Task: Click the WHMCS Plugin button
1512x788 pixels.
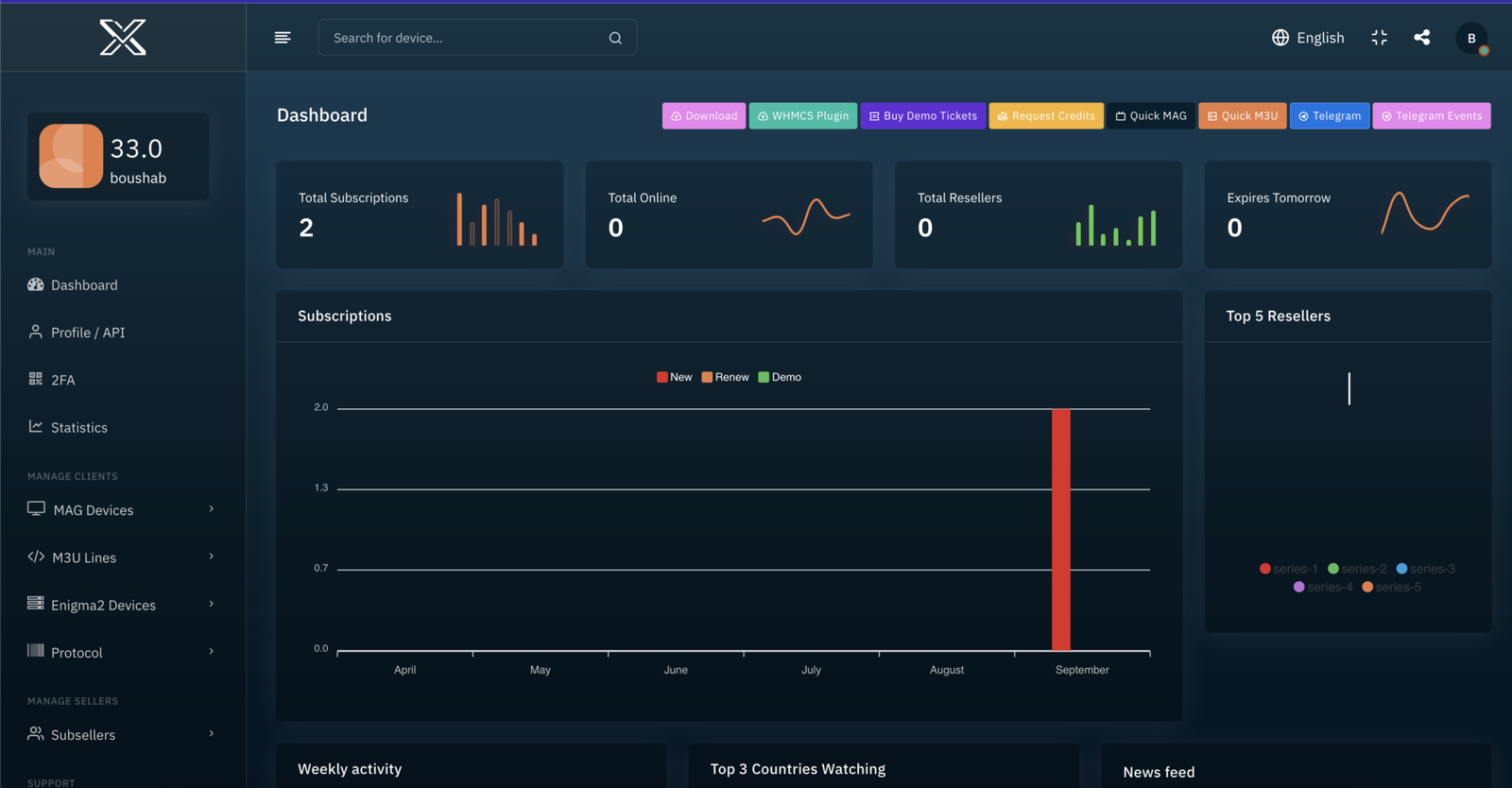Action: (x=803, y=115)
